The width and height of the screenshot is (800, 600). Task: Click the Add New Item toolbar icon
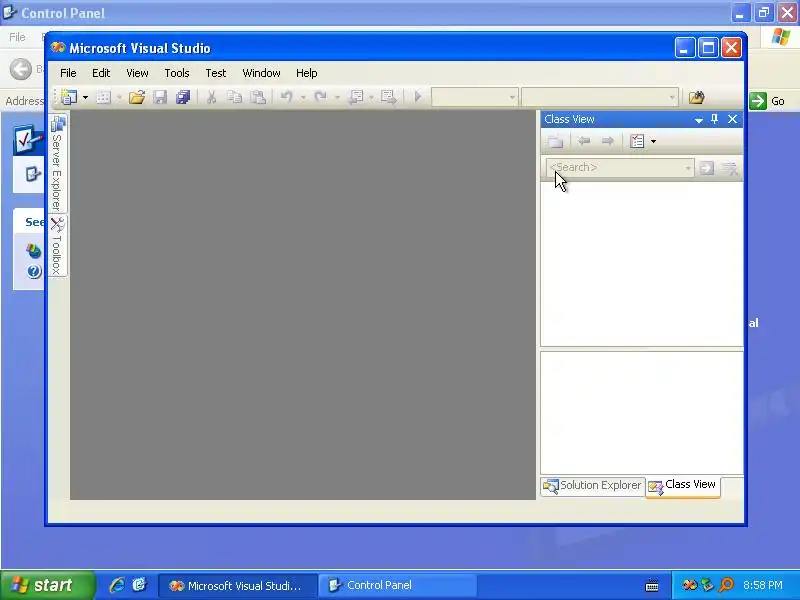pos(104,97)
